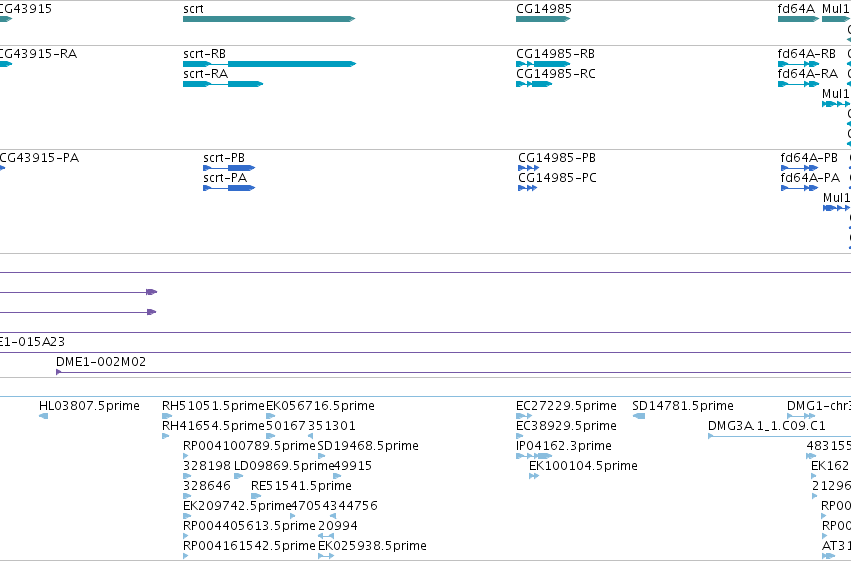Select the CG14985-PC protein

pyautogui.click(x=528, y=188)
